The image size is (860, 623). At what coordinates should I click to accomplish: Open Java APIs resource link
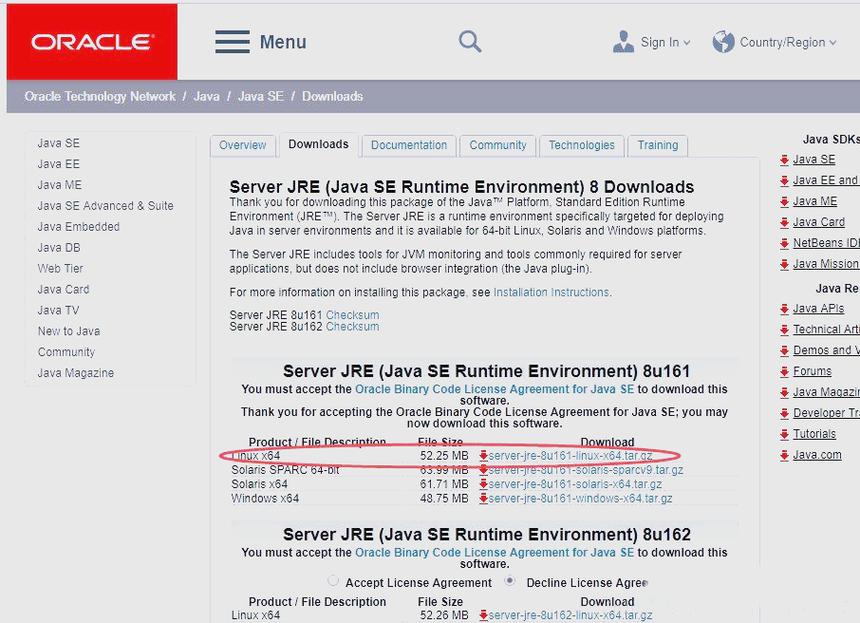(818, 309)
